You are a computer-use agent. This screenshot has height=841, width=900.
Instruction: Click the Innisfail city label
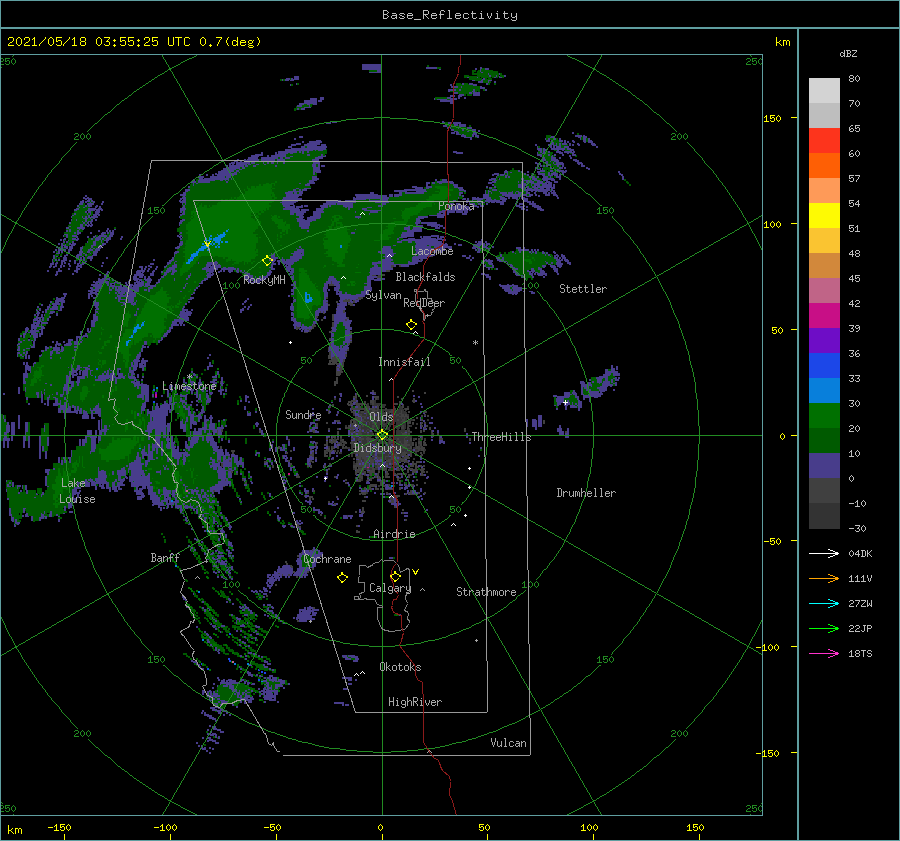[x=404, y=362]
